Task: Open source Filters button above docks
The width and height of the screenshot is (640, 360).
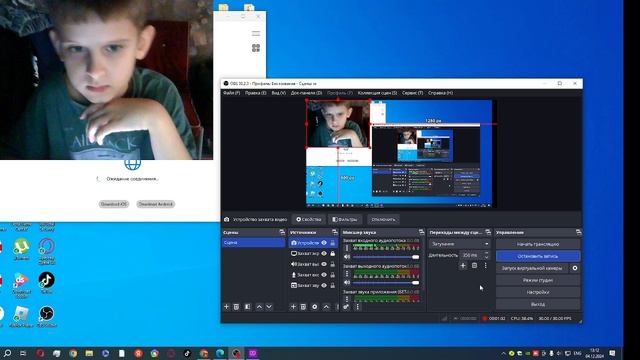Action: tap(345, 220)
